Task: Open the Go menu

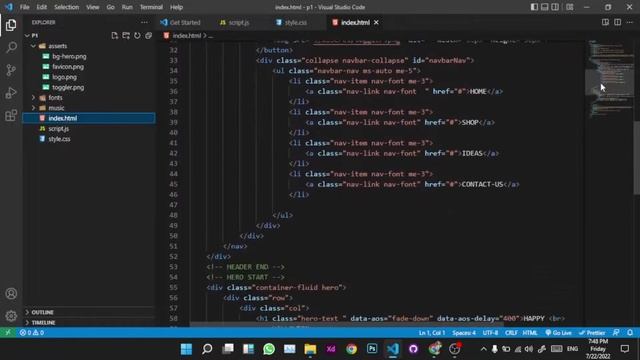Action: coord(111,7)
